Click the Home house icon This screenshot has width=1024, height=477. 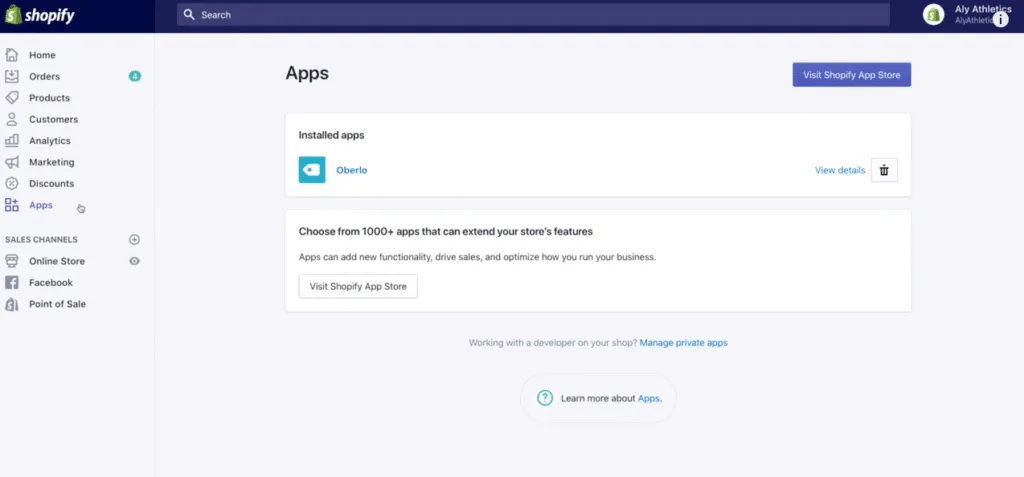point(12,55)
